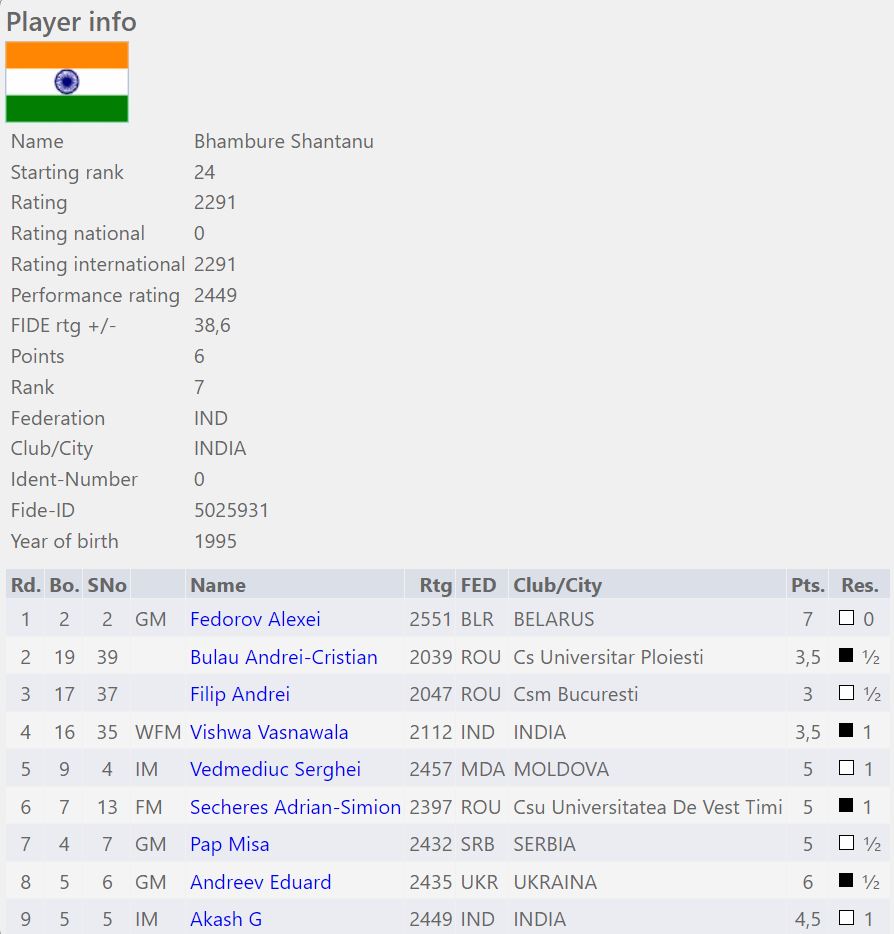Click the Player info heading
This screenshot has width=894, height=934.
pyautogui.click(x=72, y=22)
